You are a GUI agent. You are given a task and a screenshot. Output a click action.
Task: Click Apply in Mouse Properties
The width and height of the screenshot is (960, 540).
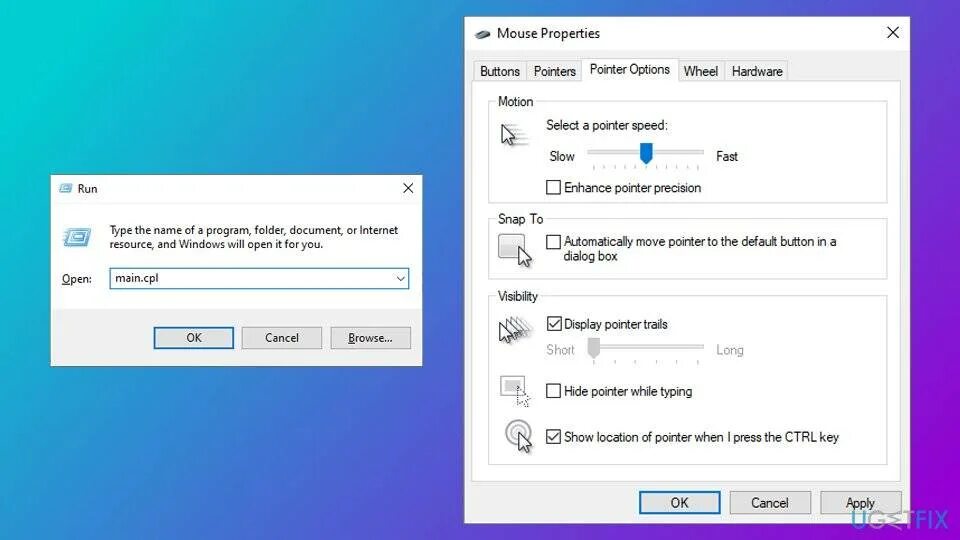pos(860,503)
